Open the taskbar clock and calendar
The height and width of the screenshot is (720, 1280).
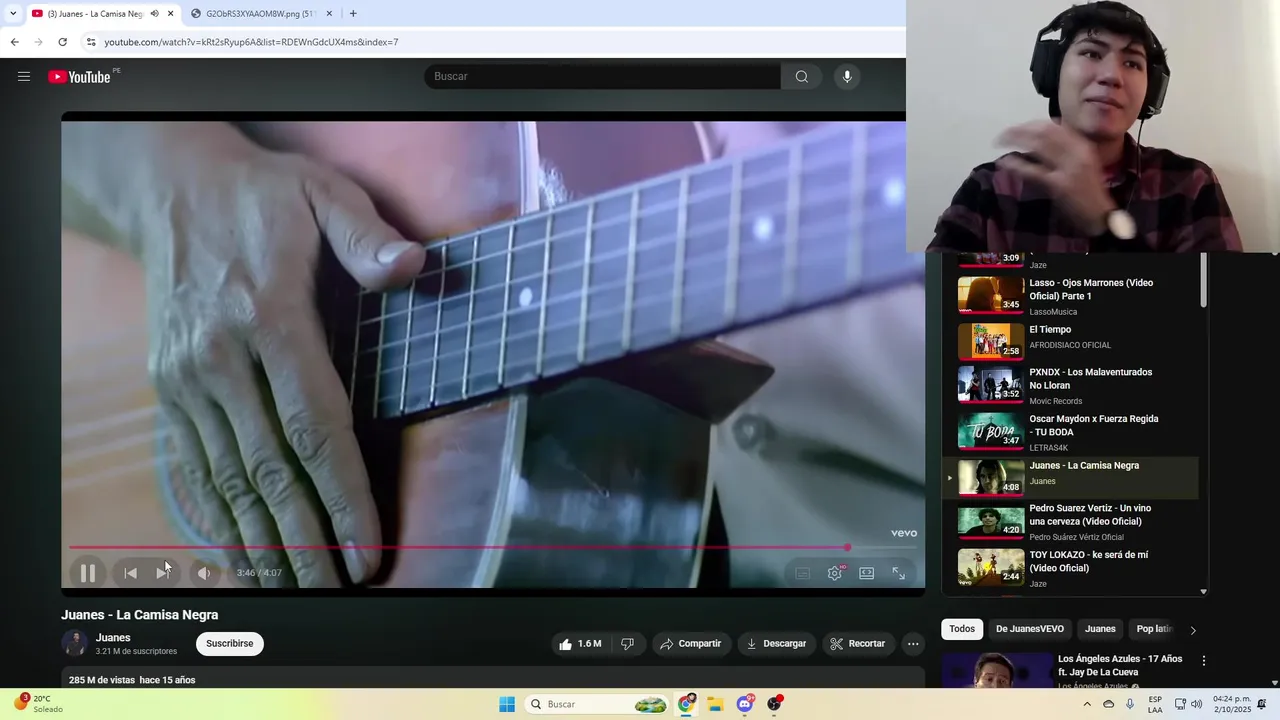tap(1231, 704)
